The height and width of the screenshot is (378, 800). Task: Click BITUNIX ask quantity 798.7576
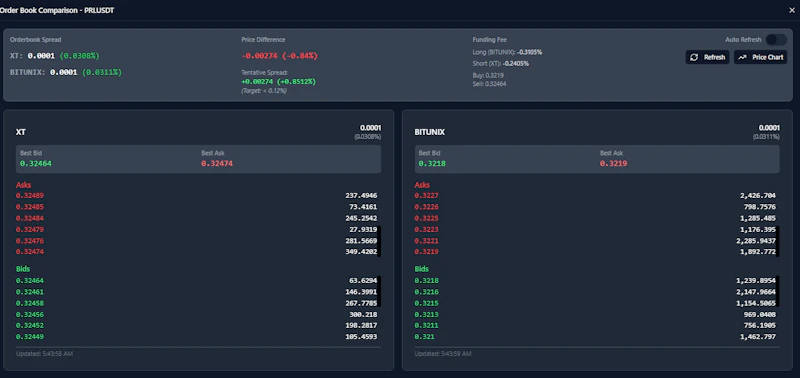760,207
